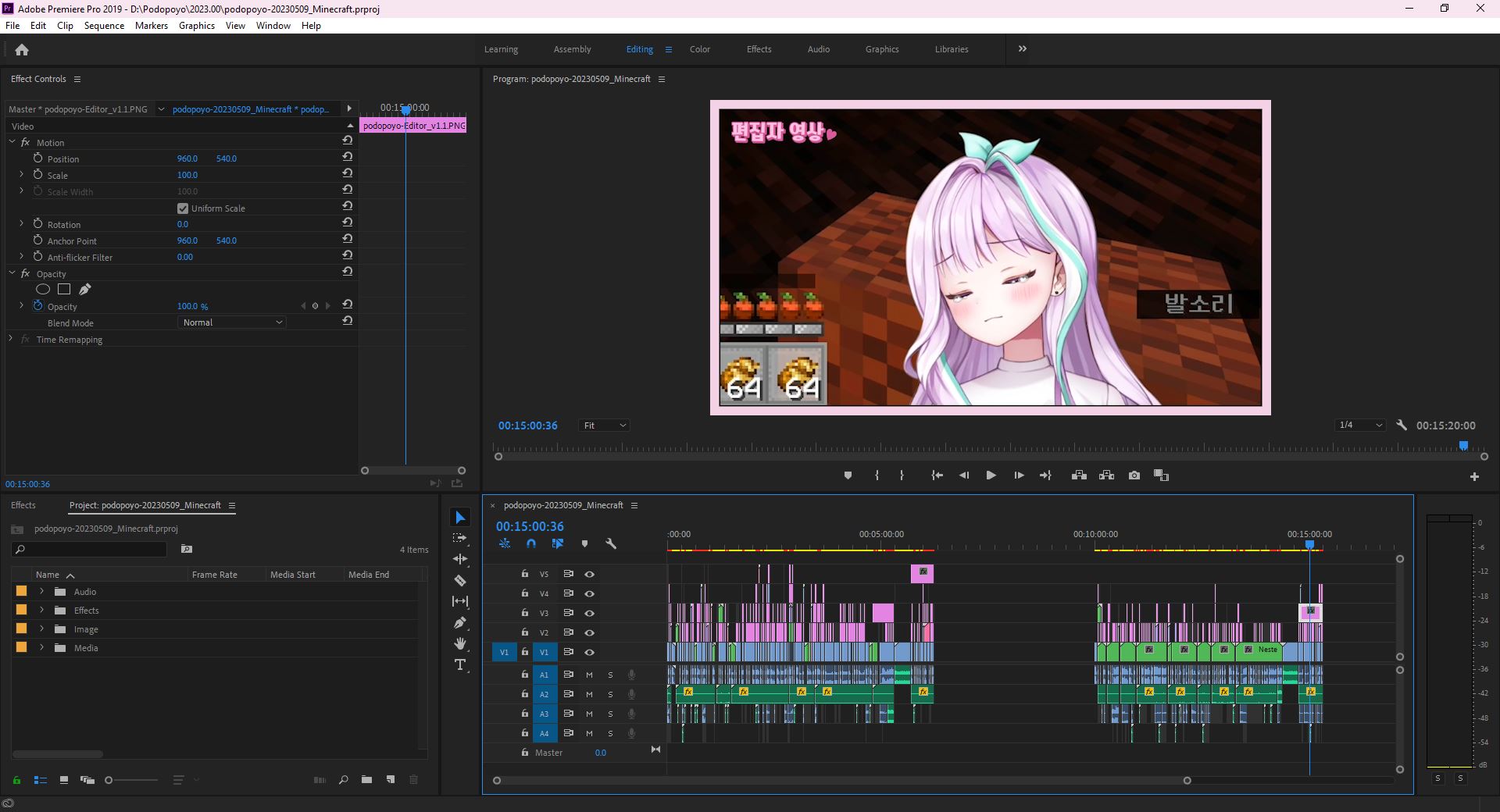Click the Home icon

pos(22,49)
